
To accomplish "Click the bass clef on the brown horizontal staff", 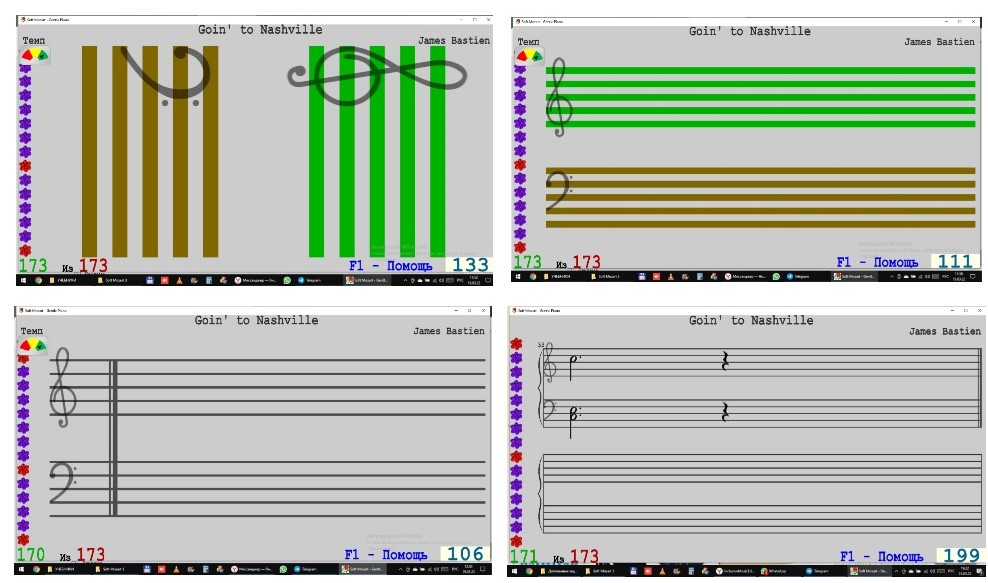I will tap(559, 192).
